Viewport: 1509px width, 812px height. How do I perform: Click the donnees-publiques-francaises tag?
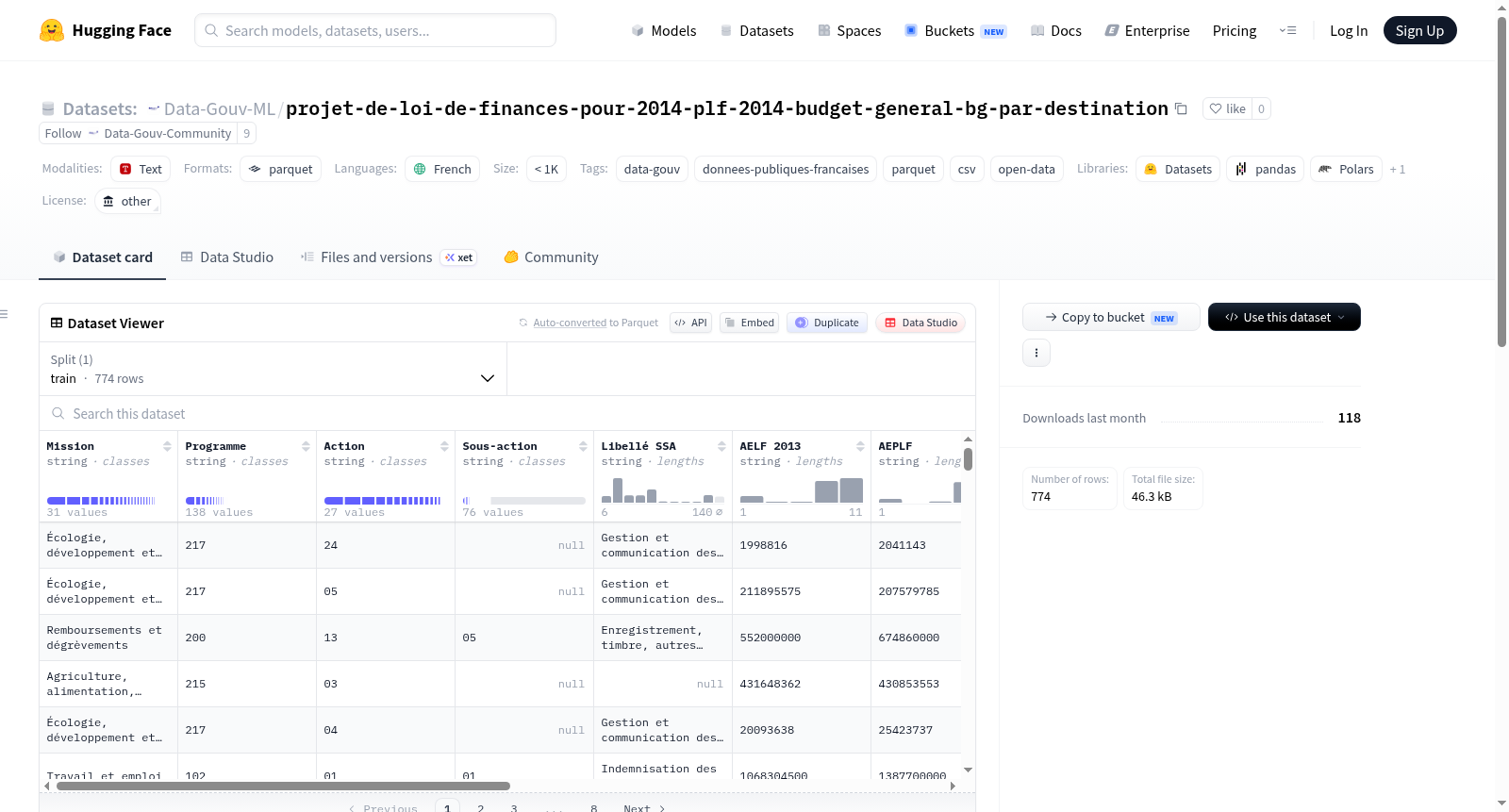(x=786, y=169)
